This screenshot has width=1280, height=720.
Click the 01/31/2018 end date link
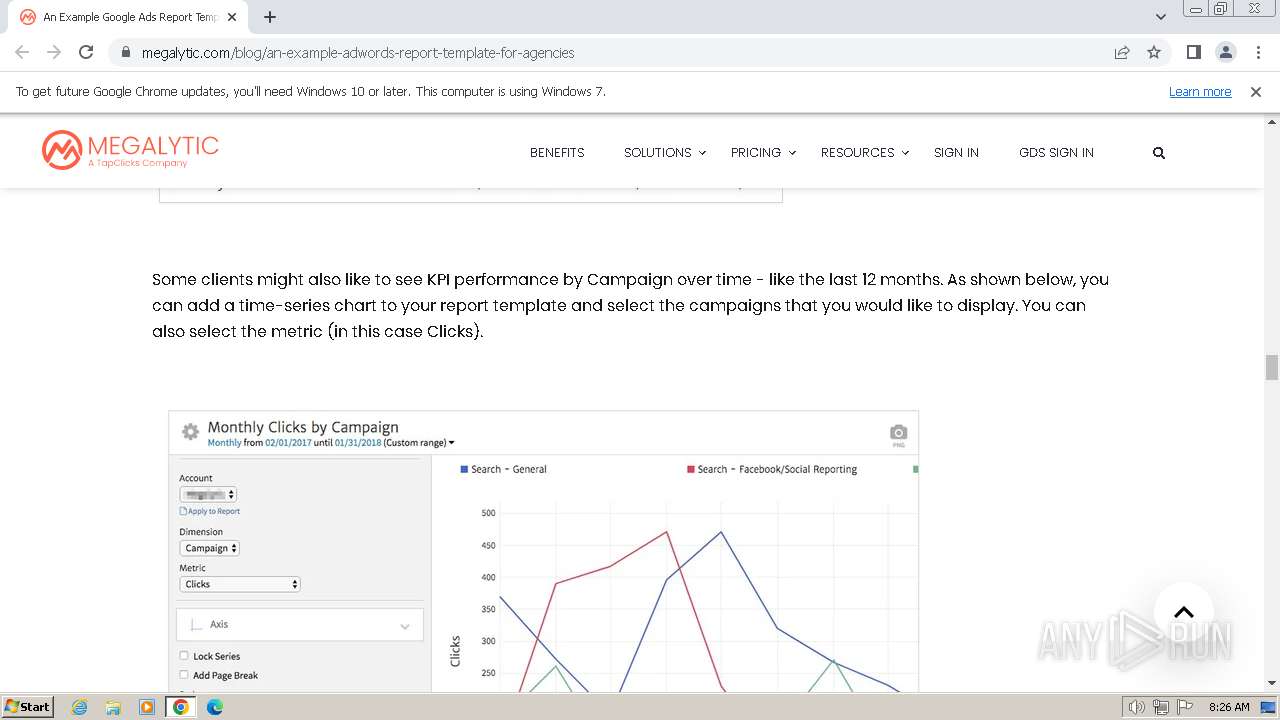click(358, 443)
